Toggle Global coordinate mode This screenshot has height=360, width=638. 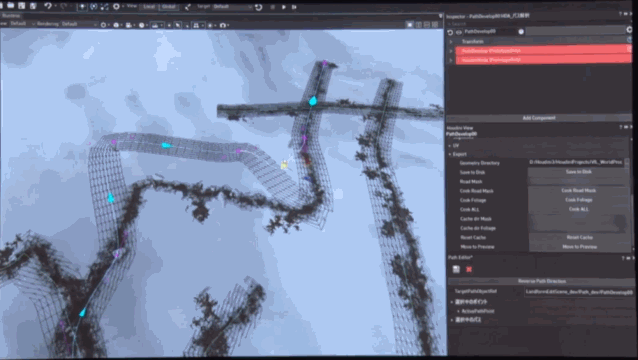pyautogui.click(x=169, y=7)
